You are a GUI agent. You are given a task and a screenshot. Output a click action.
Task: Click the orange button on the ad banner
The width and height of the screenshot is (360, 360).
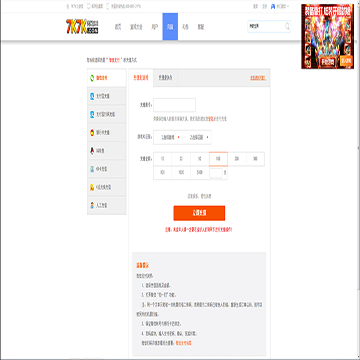(346, 61)
